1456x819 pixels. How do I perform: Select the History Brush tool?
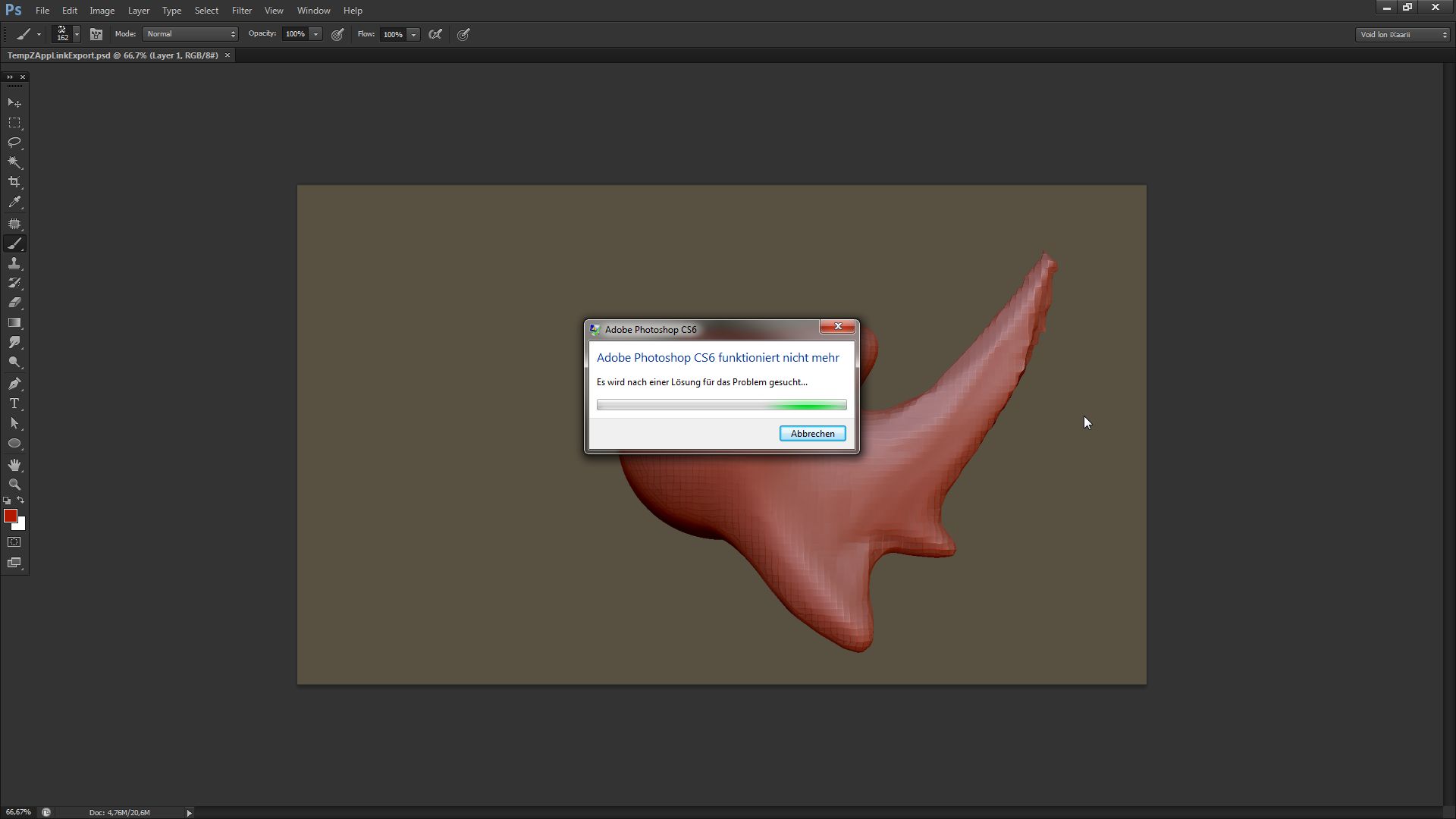(14, 283)
